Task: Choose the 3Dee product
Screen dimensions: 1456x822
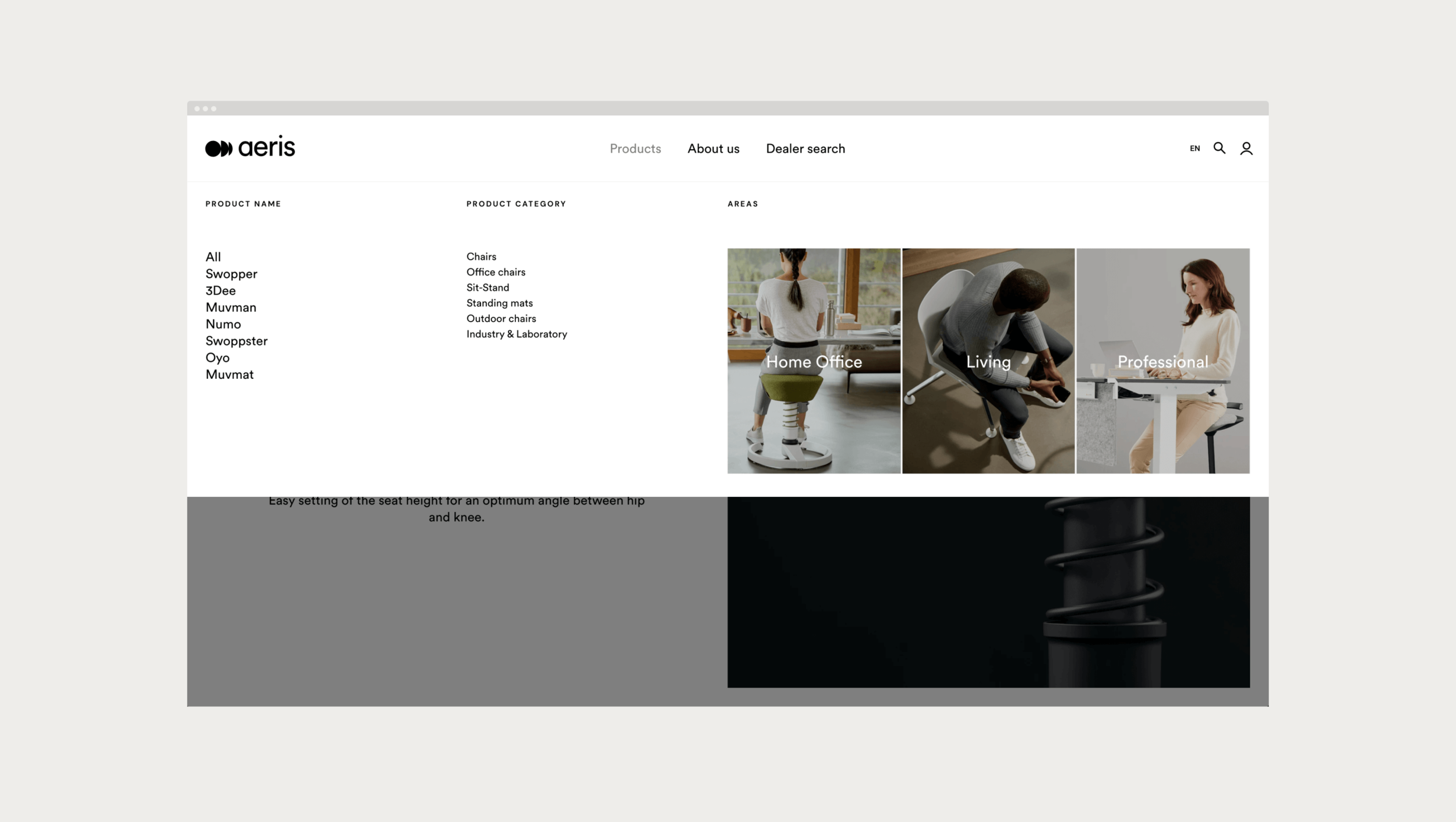Action: (221, 291)
